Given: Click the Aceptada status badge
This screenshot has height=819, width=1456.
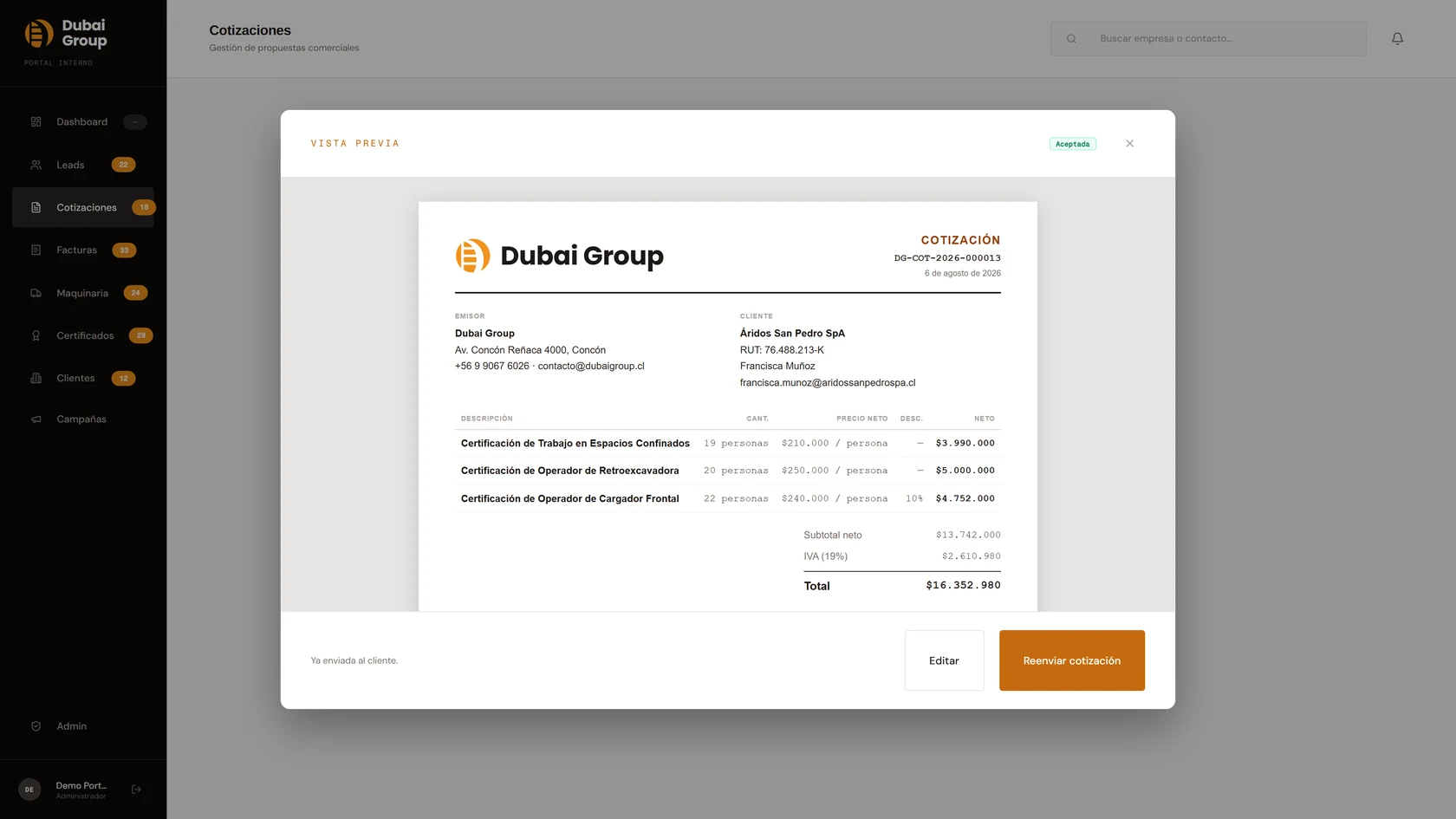Looking at the screenshot, I should pos(1072,144).
